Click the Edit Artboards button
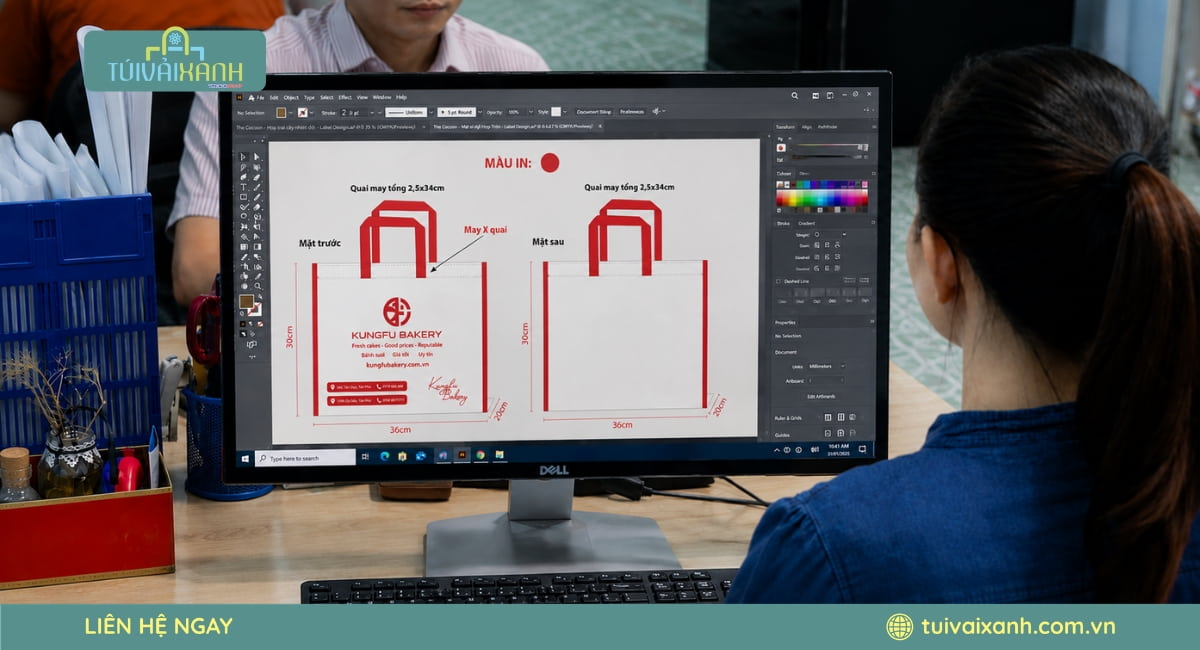 click(820, 396)
